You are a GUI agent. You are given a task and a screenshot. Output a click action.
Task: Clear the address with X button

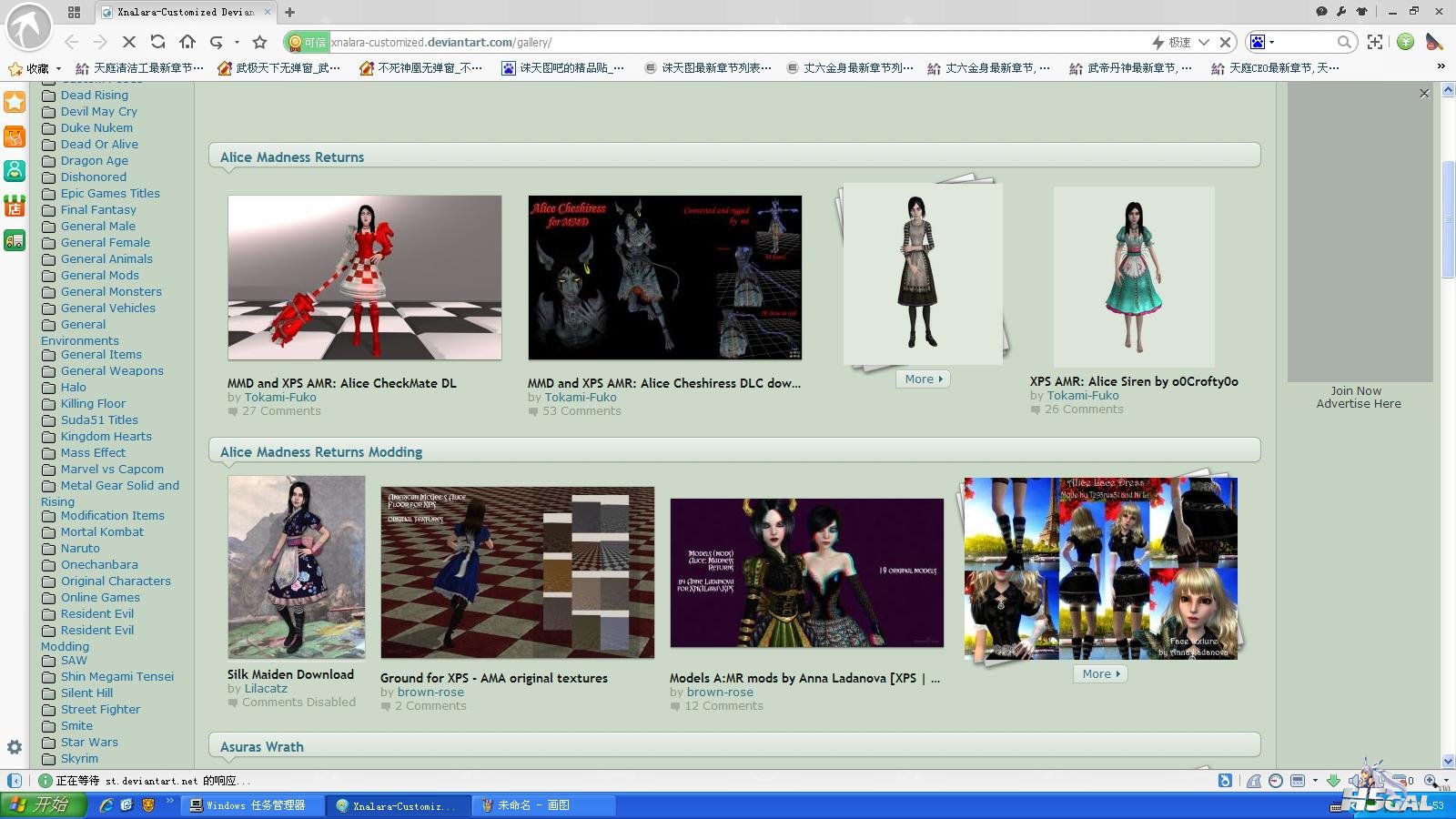click(x=1225, y=42)
